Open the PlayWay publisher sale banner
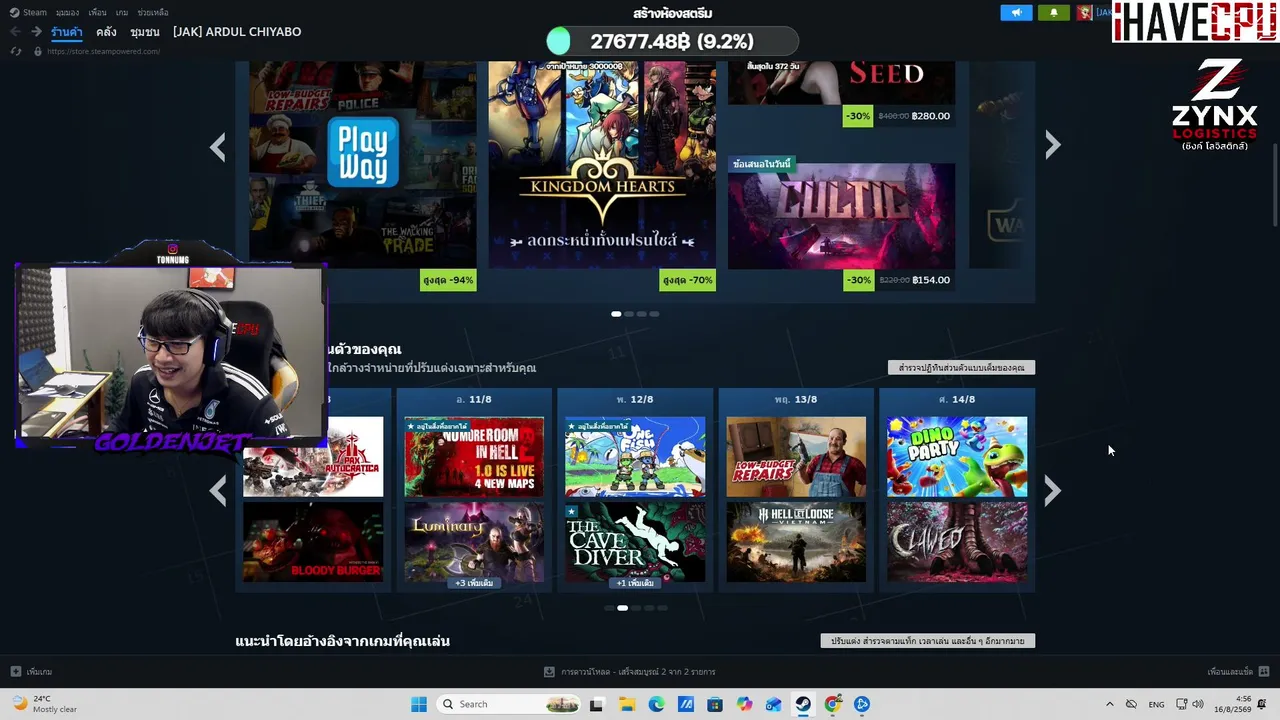This screenshot has width=1280, height=720. (x=362, y=165)
